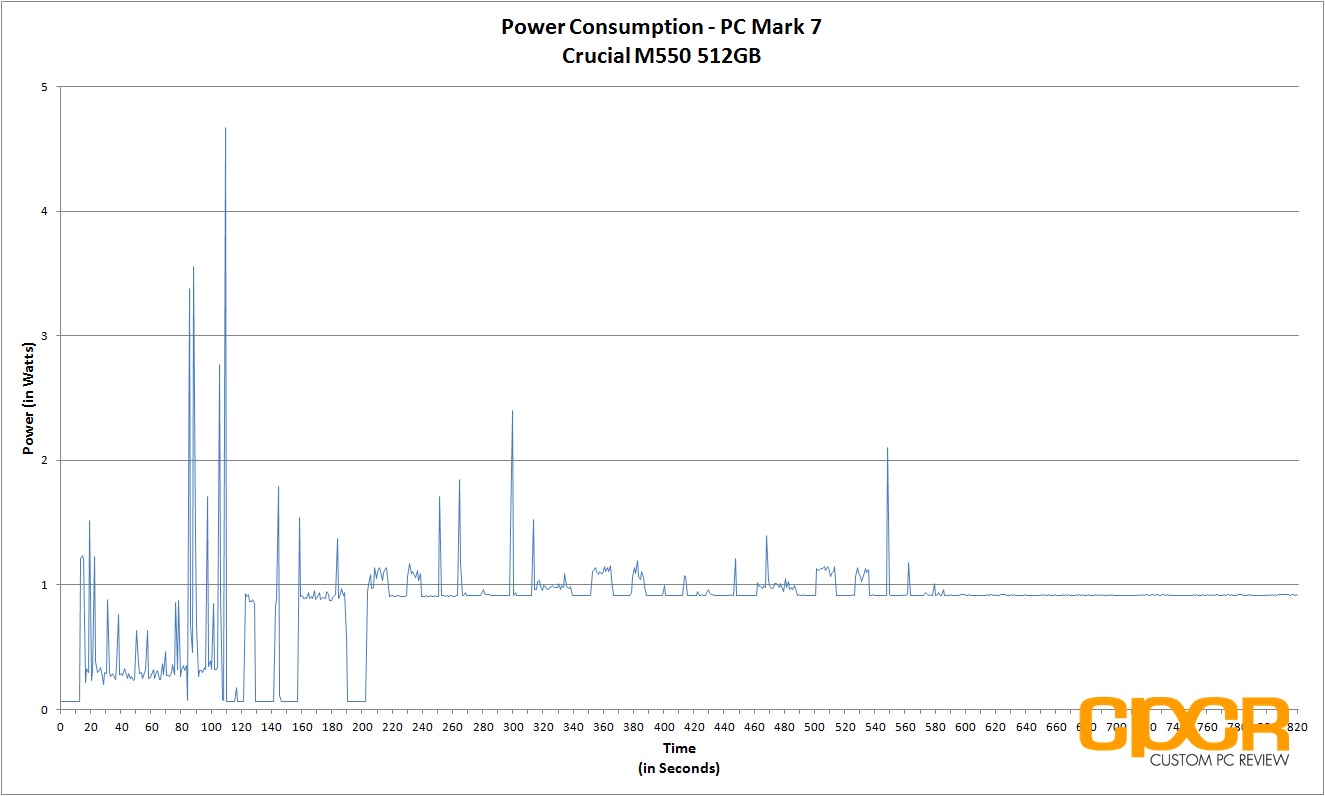Click the '(in Seconds)' axis caption
Screen dimensions: 1325x796
click(679, 768)
